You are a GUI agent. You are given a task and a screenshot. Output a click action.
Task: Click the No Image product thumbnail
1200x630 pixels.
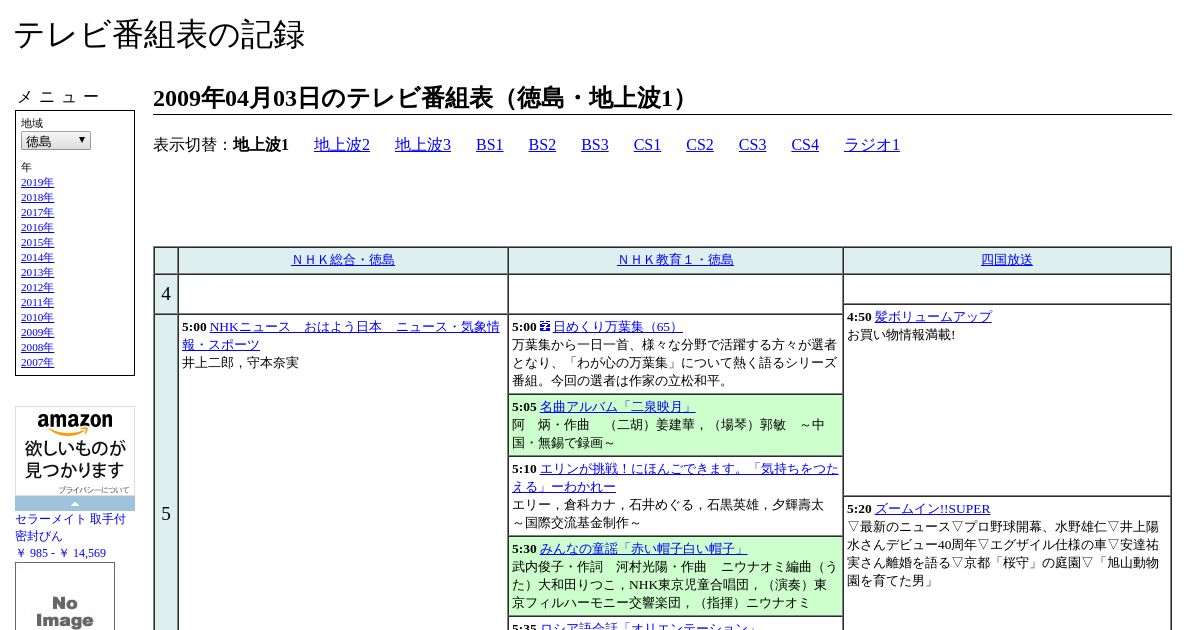click(65, 597)
